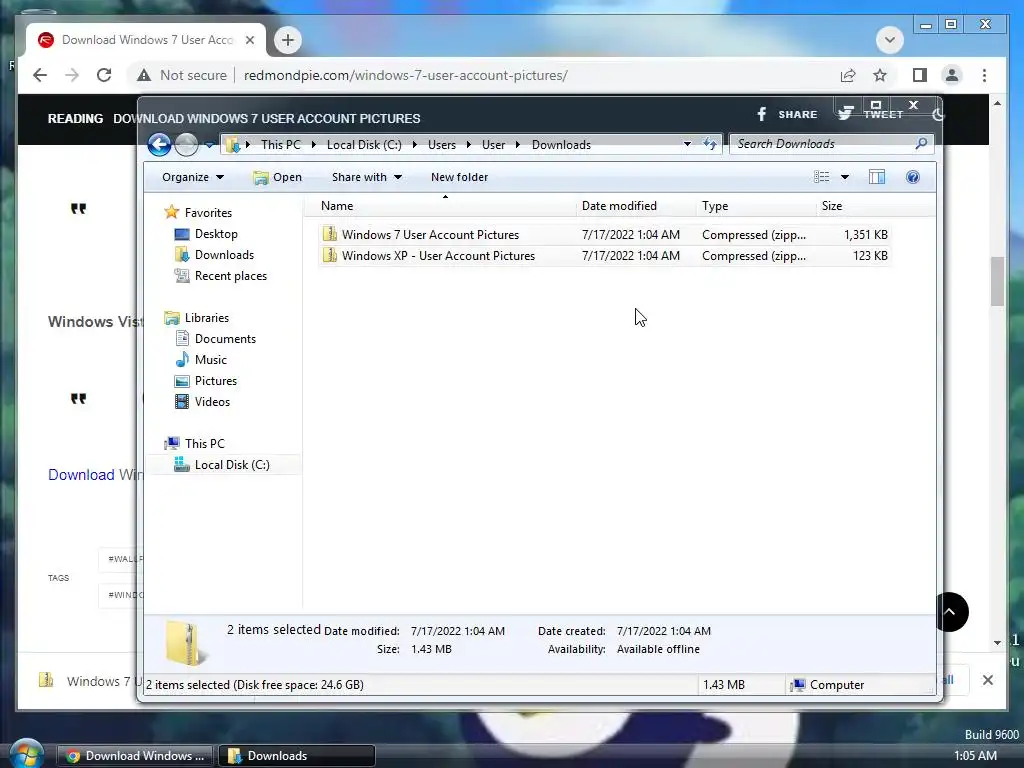Screen dimensions: 1024x768
Task: Select the Download Windows 7 User Acco tab
Action: click(x=146, y=40)
